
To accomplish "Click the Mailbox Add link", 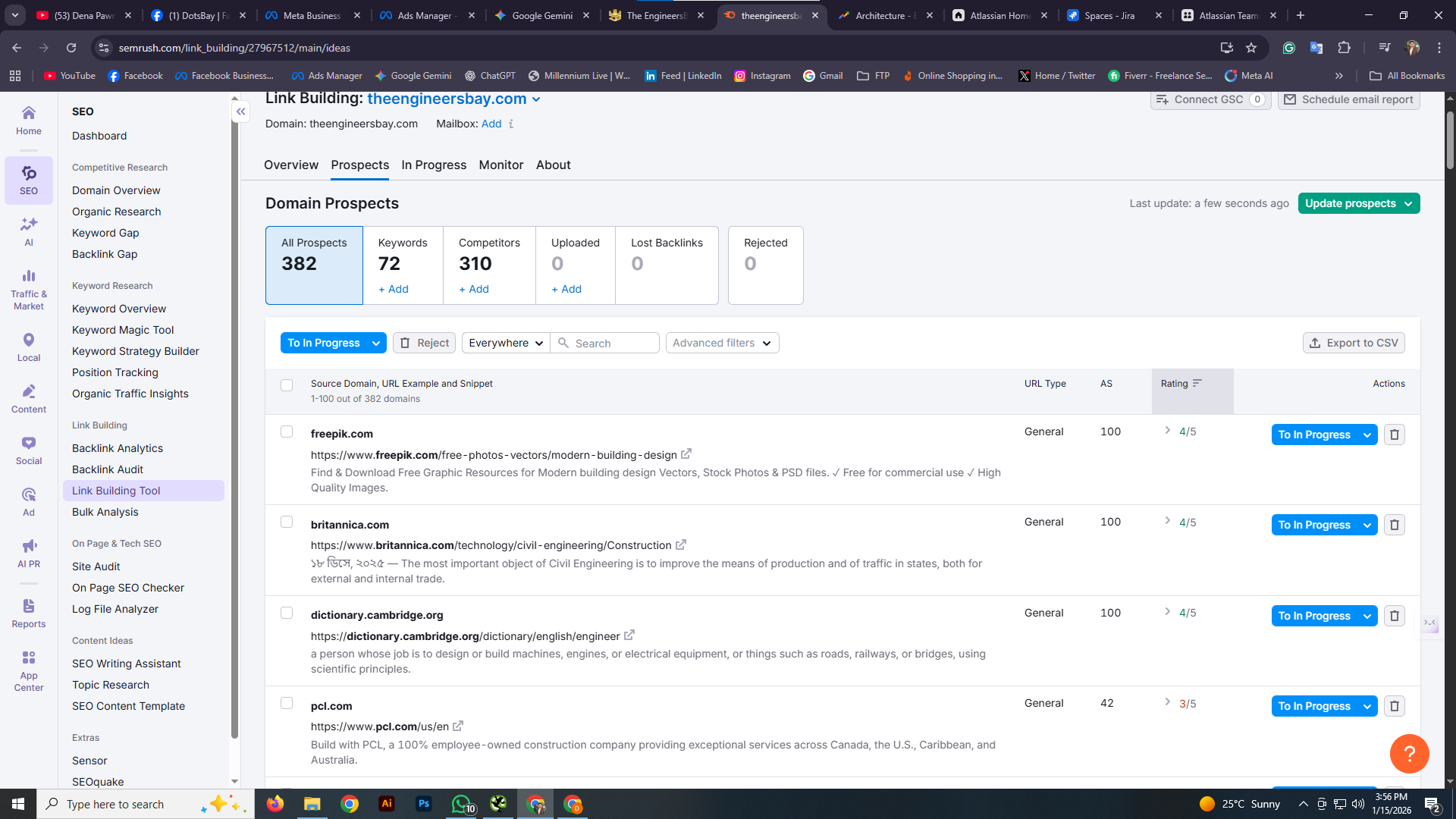I will tap(491, 124).
